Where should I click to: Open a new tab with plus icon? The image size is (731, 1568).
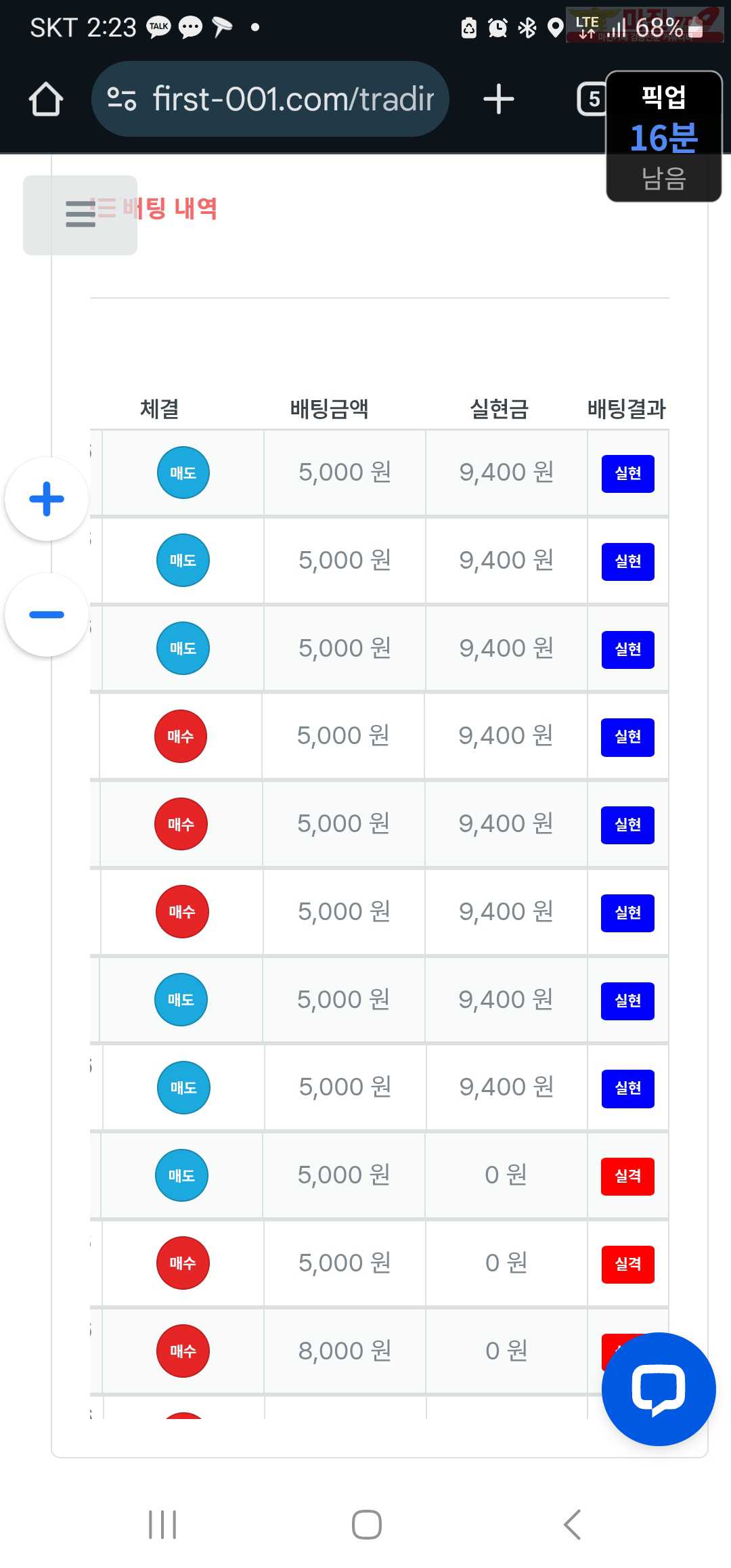click(x=499, y=99)
